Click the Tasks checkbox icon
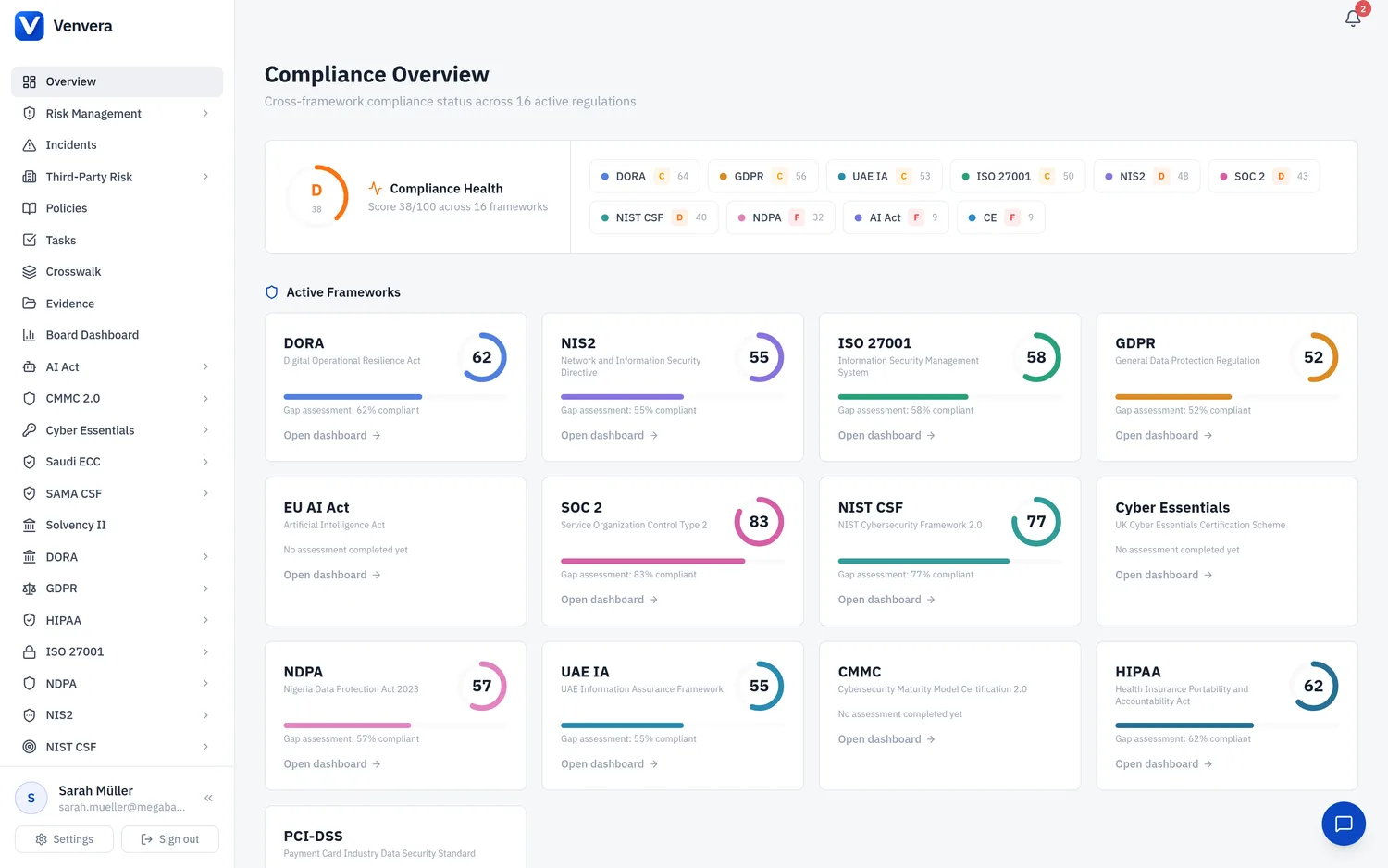This screenshot has width=1388, height=868. (30, 241)
